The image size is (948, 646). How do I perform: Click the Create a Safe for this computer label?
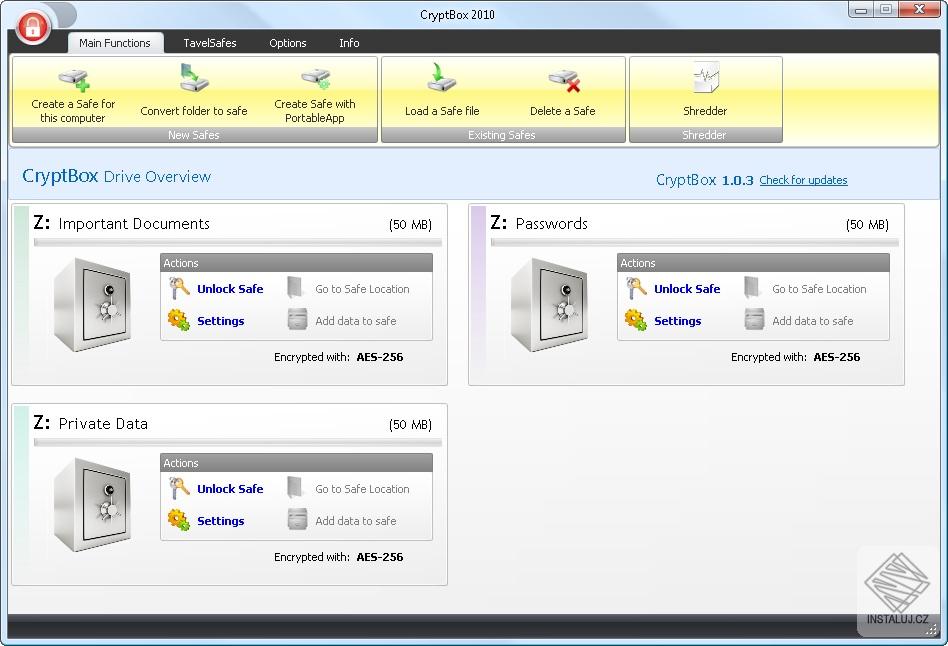[x=73, y=111]
